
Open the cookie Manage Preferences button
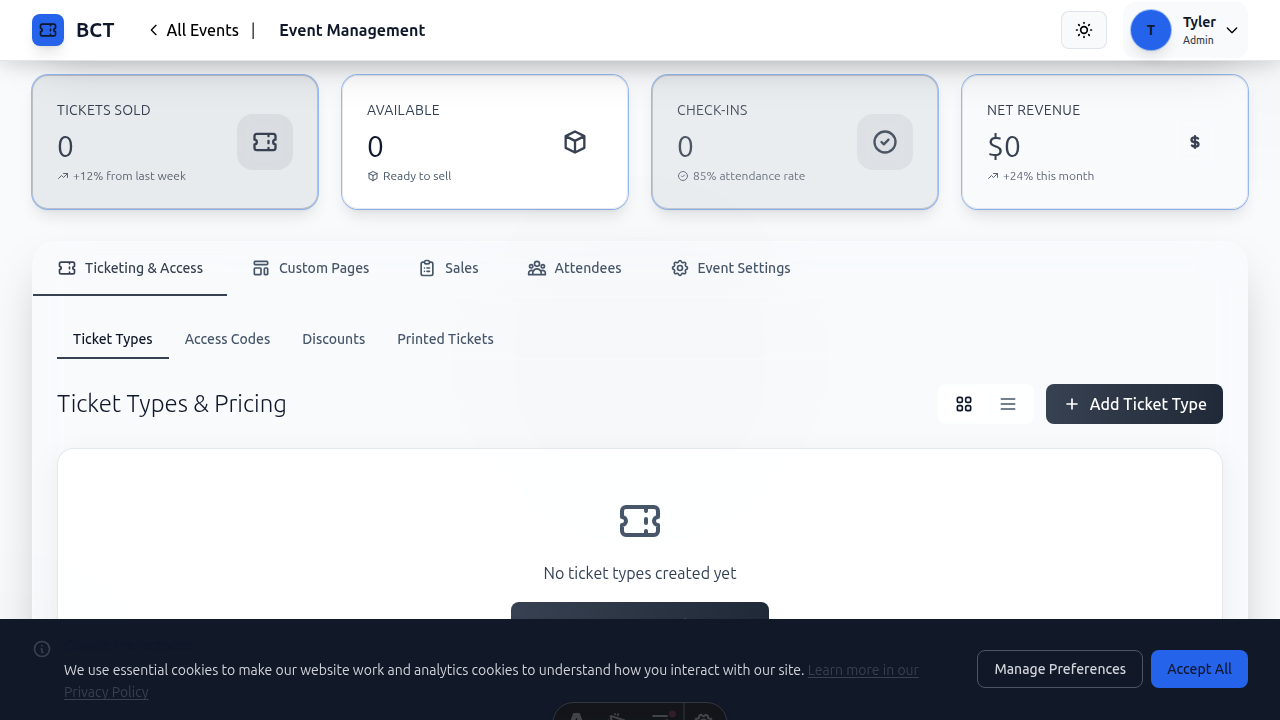tap(1059, 669)
